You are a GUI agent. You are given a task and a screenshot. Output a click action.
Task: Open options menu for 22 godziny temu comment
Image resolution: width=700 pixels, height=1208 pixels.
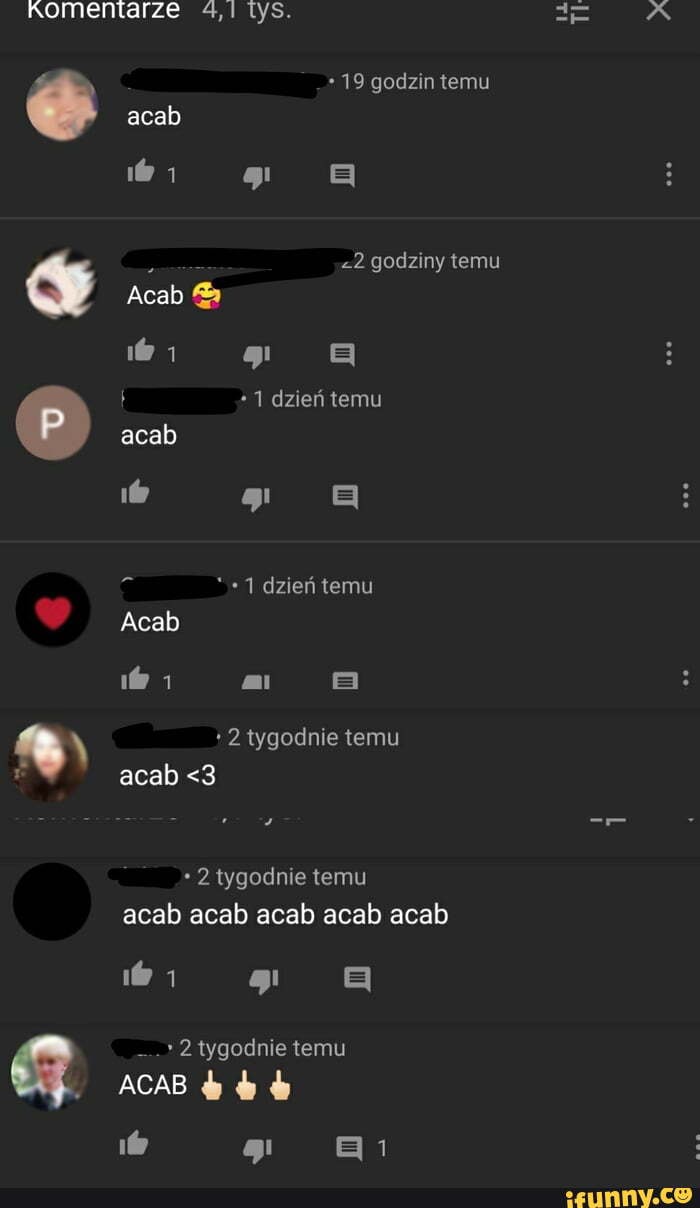click(x=669, y=353)
